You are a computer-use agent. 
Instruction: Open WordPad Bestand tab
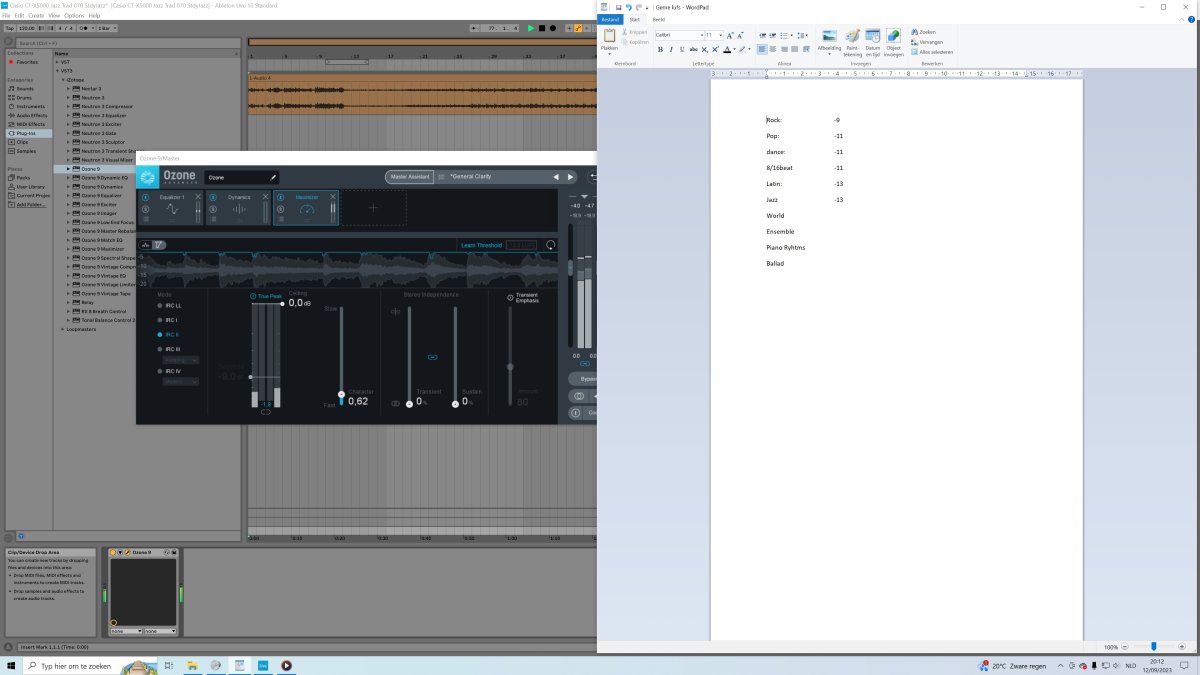pos(610,19)
